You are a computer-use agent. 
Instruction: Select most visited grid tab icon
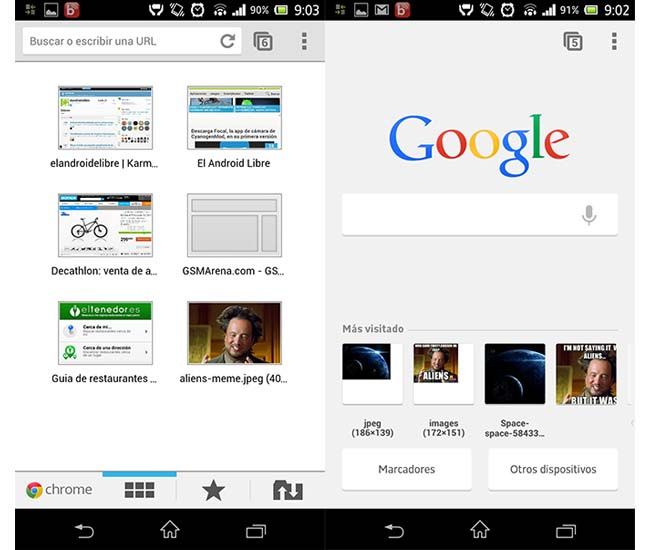pos(140,490)
